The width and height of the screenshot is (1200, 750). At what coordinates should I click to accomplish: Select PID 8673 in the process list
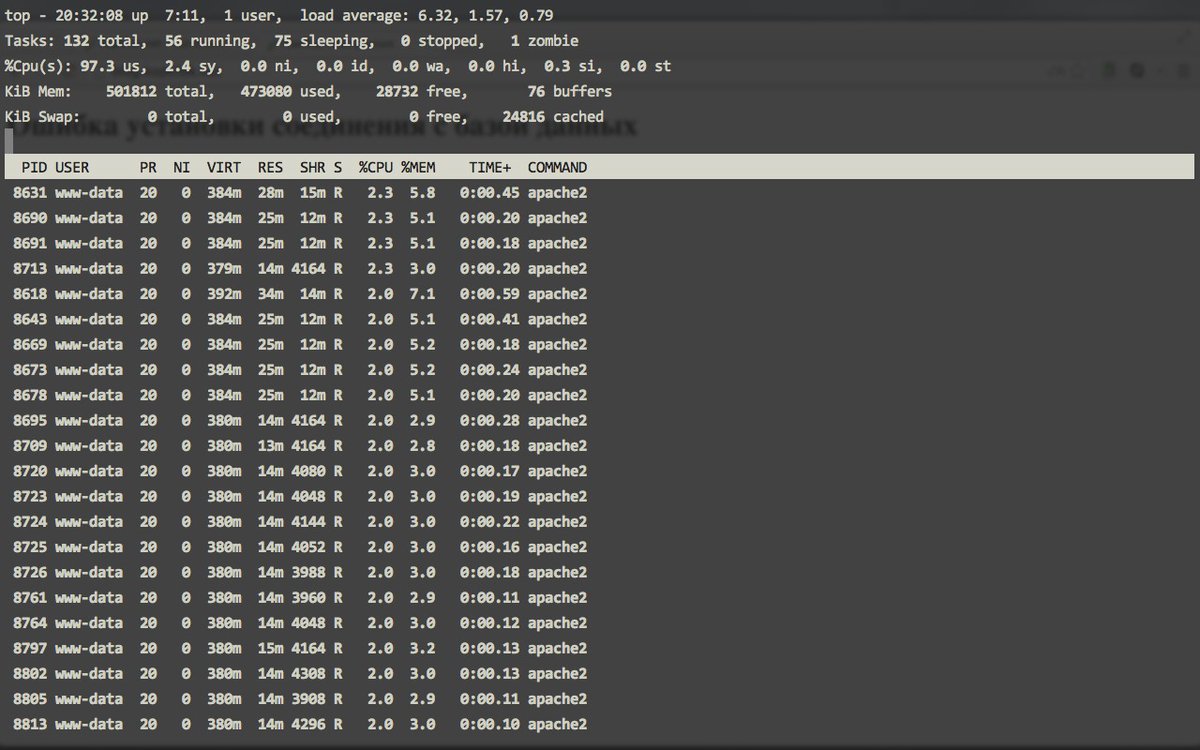30,370
